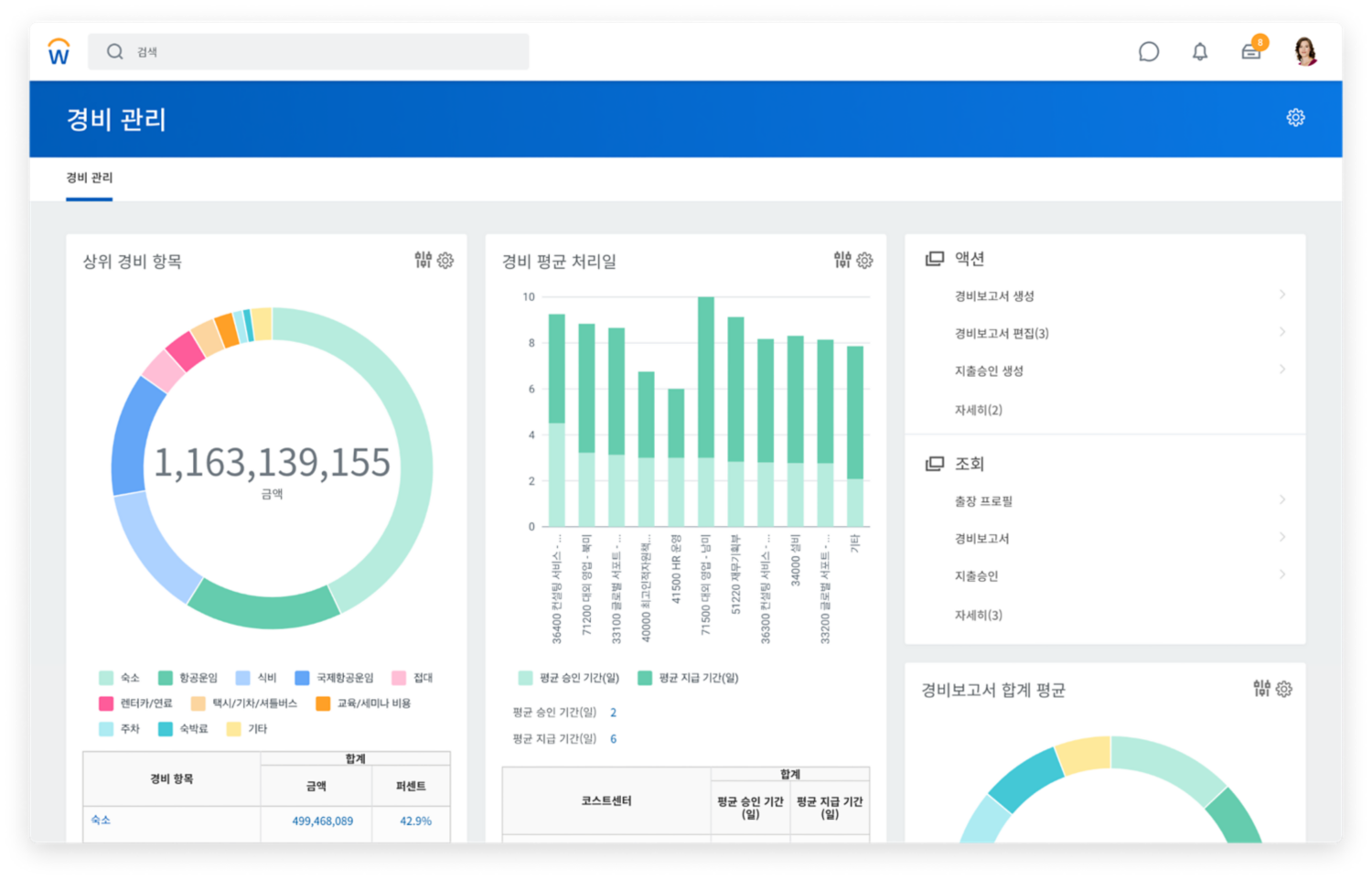Click 숙소 link in expense table

101,821
